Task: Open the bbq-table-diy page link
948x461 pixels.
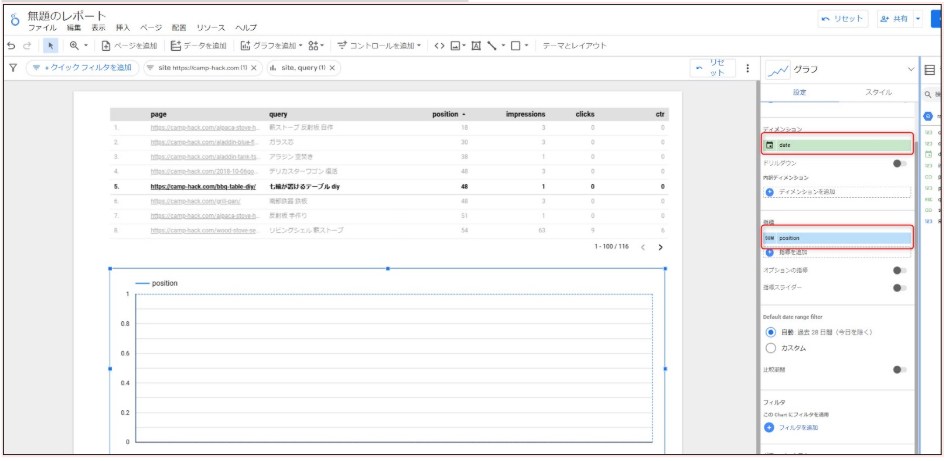Action: 203,187
